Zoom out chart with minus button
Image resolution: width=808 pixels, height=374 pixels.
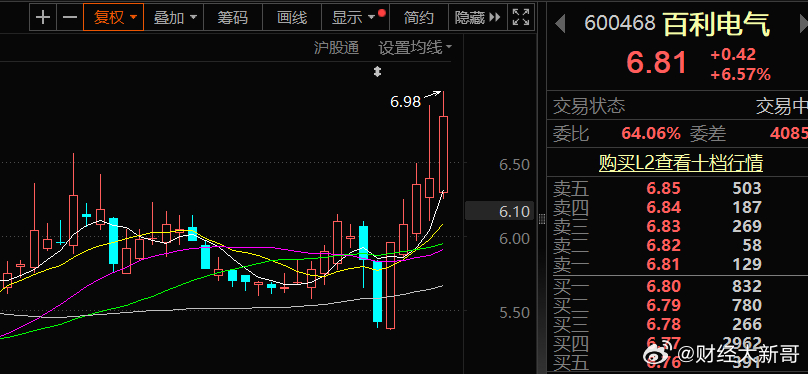[x=70, y=18]
